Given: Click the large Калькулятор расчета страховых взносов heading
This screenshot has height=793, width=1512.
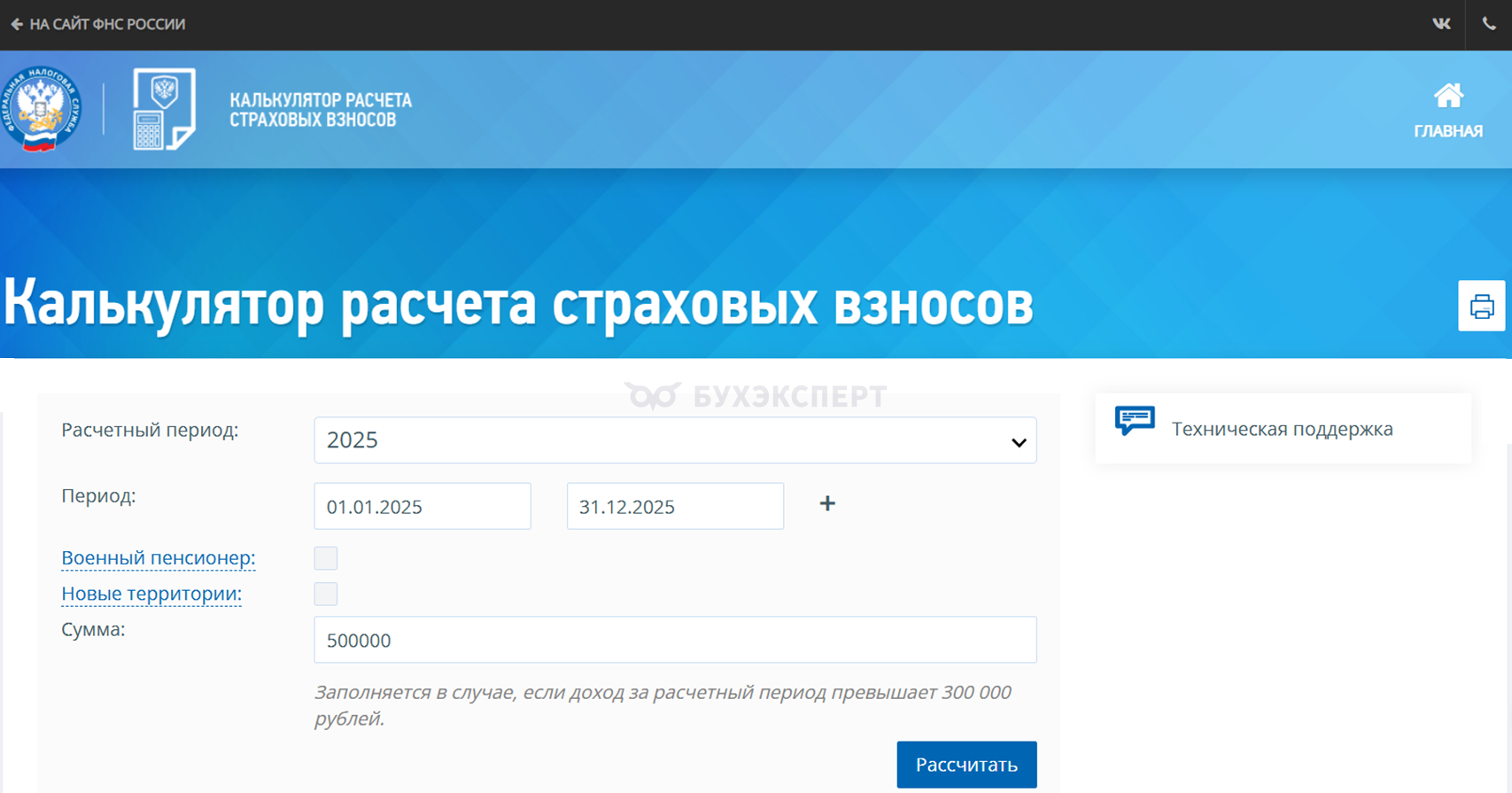Looking at the screenshot, I should (x=518, y=305).
